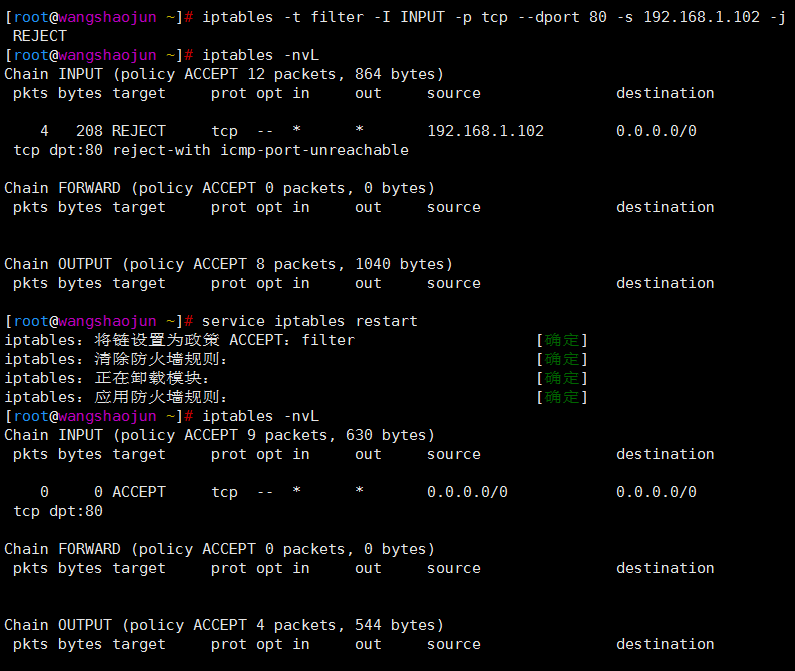Select the REJECT target in the rule row
Screen dimensions: 795x671
coord(139,131)
